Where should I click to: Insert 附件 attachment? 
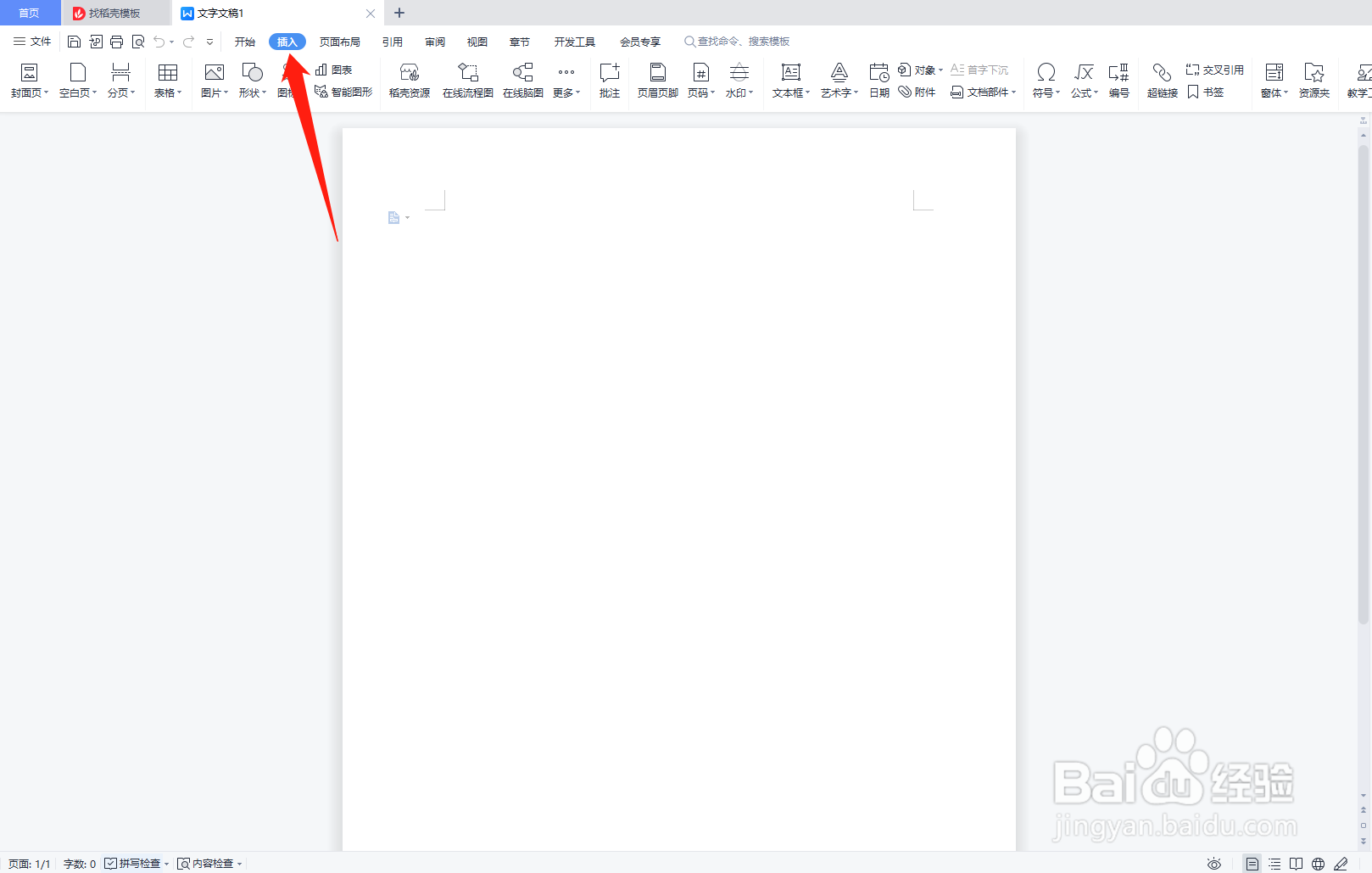click(x=917, y=92)
